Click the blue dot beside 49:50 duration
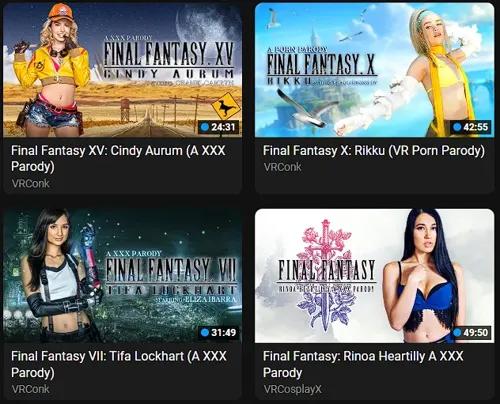This screenshot has height=404, width=500. [x=457, y=332]
